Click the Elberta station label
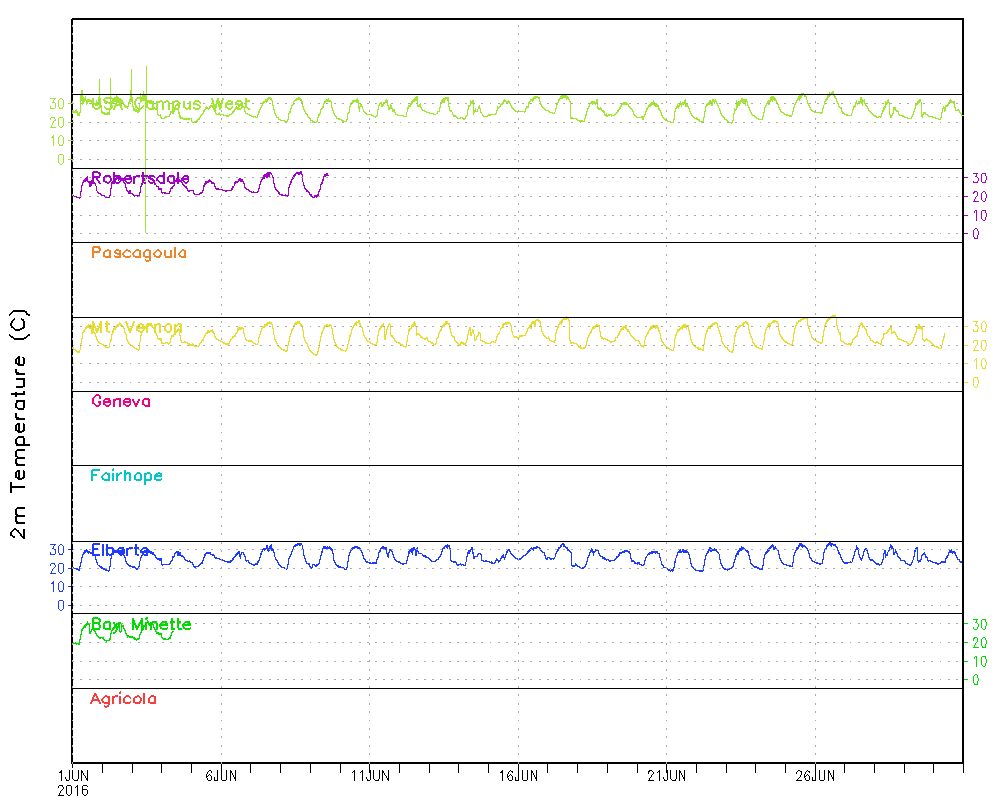This screenshot has height=800, width=1000. pos(120,550)
